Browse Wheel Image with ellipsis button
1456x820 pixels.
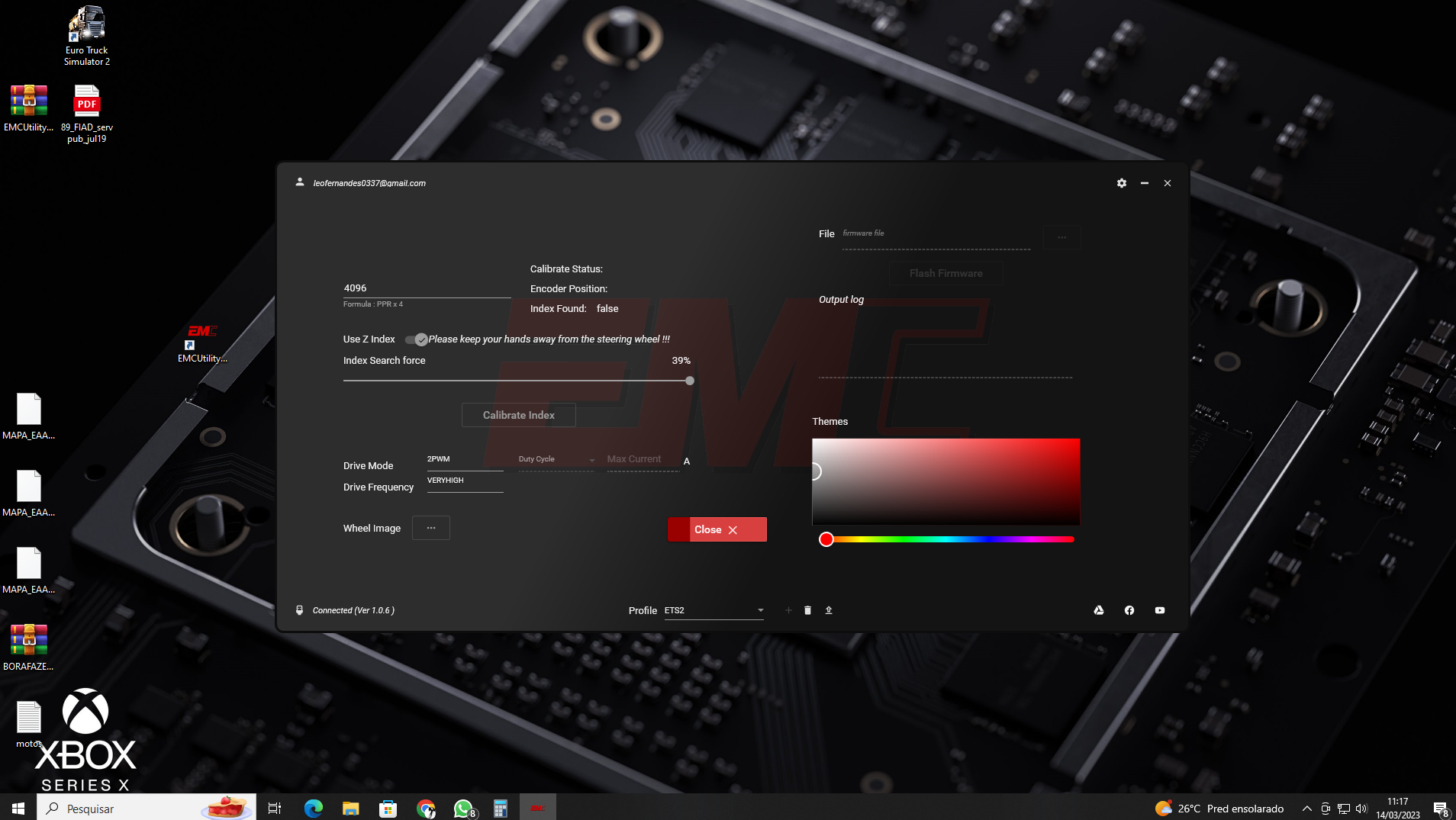[x=431, y=528]
